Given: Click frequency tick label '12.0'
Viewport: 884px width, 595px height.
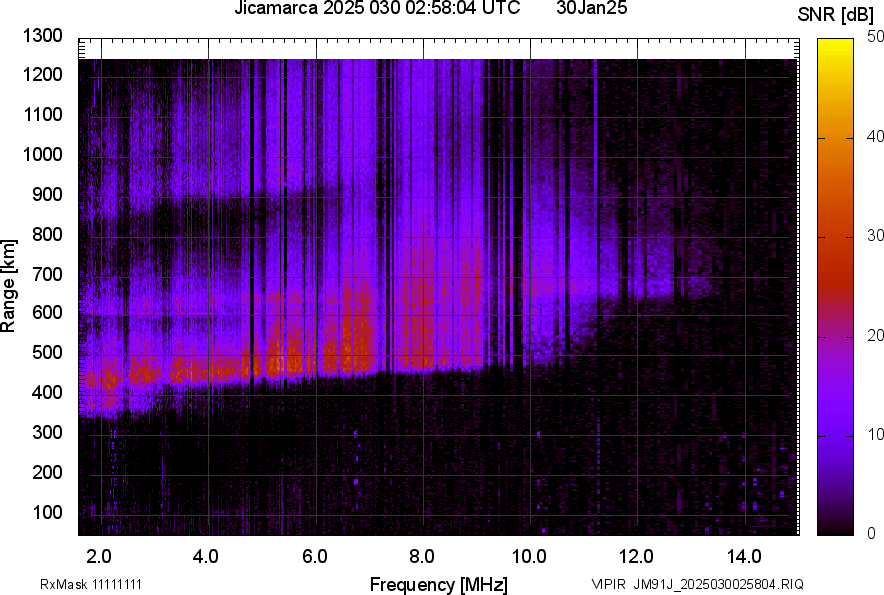Looking at the screenshot, I should pyautogui.click(x=636, y=557).
